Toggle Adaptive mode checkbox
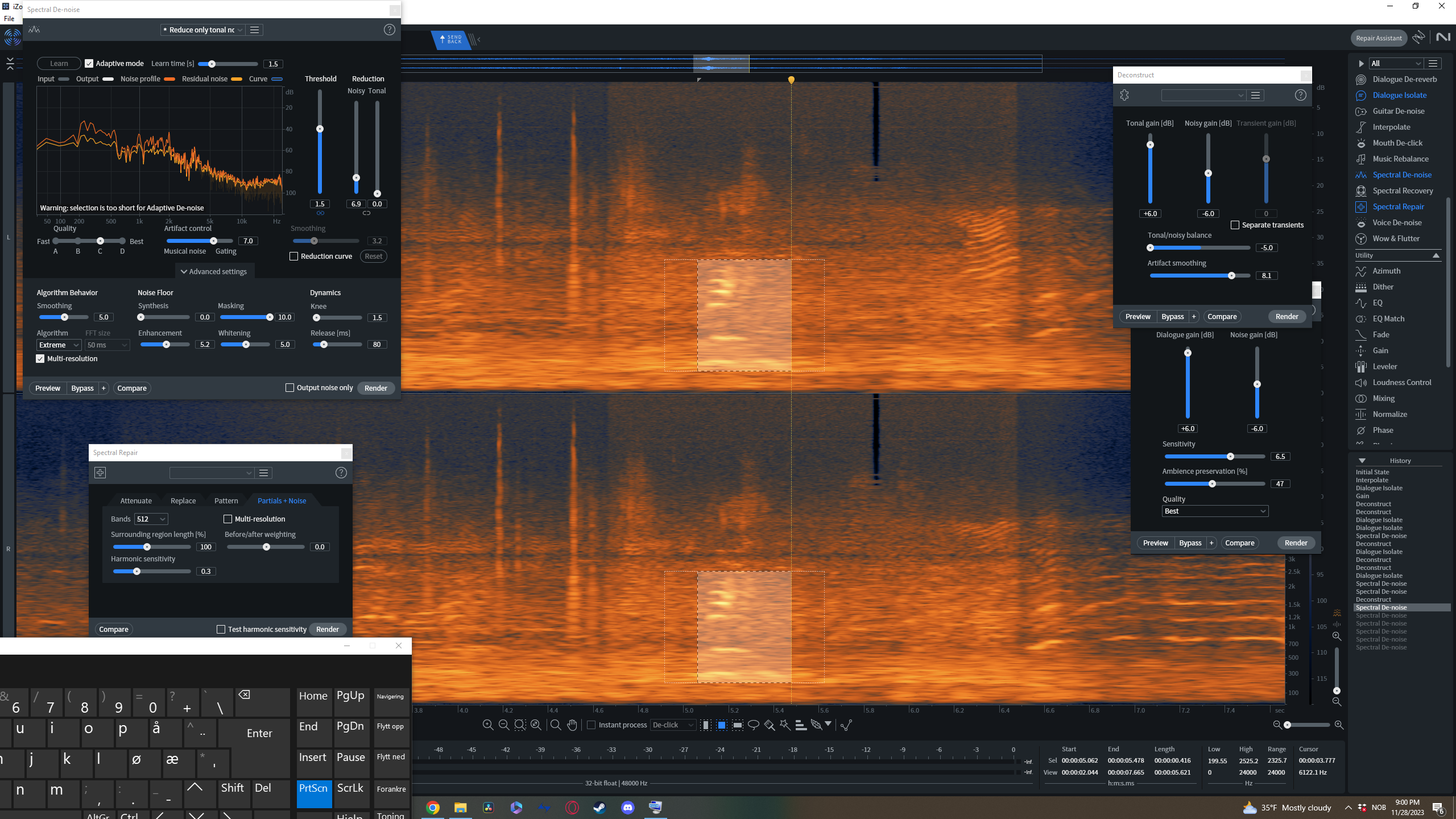 pyautogui.click(x=89, y=63)
